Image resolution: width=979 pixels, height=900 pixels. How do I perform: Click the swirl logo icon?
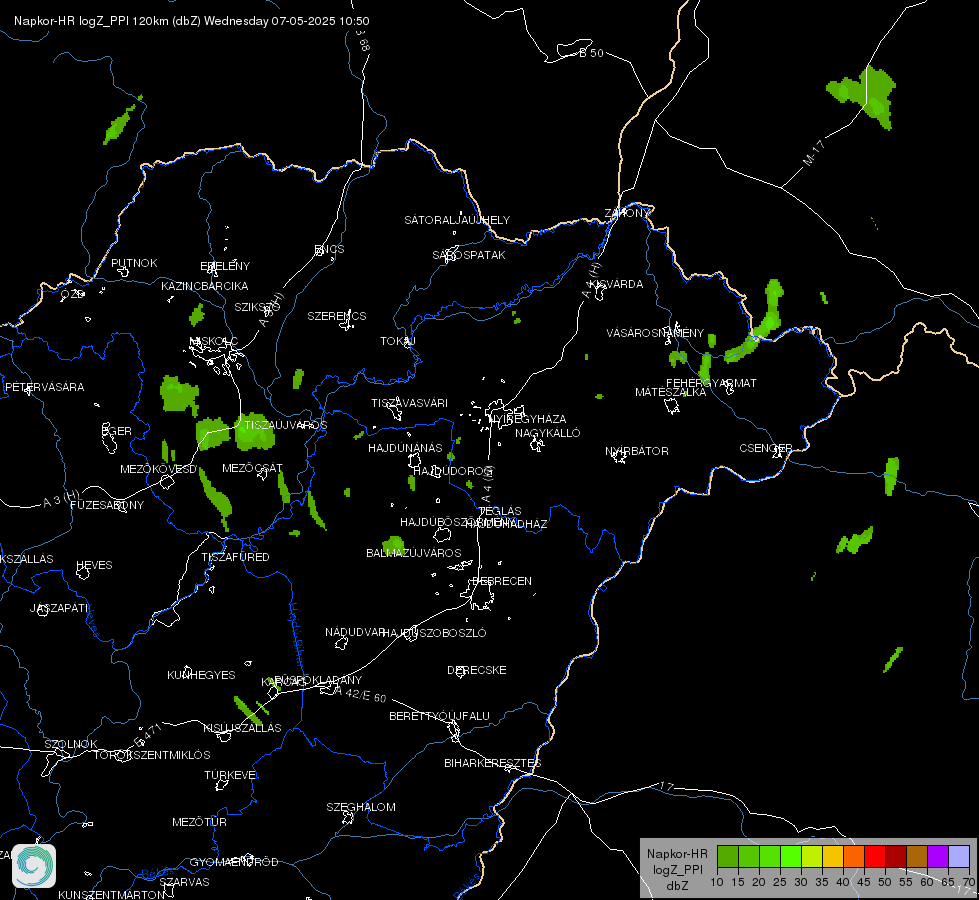[x=34, y=866]
